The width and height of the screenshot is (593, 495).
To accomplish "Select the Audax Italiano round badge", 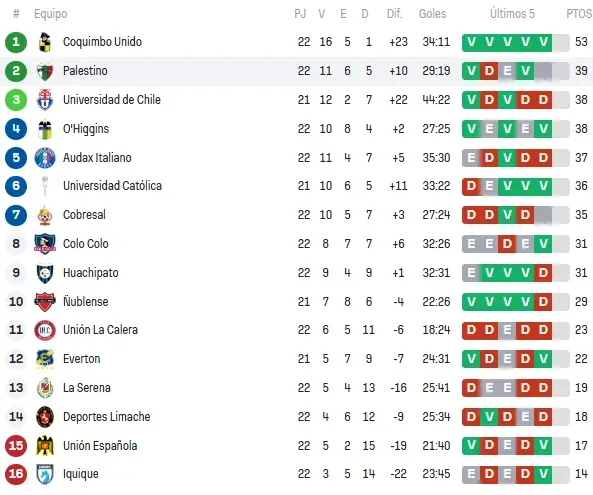I will 45,158.
